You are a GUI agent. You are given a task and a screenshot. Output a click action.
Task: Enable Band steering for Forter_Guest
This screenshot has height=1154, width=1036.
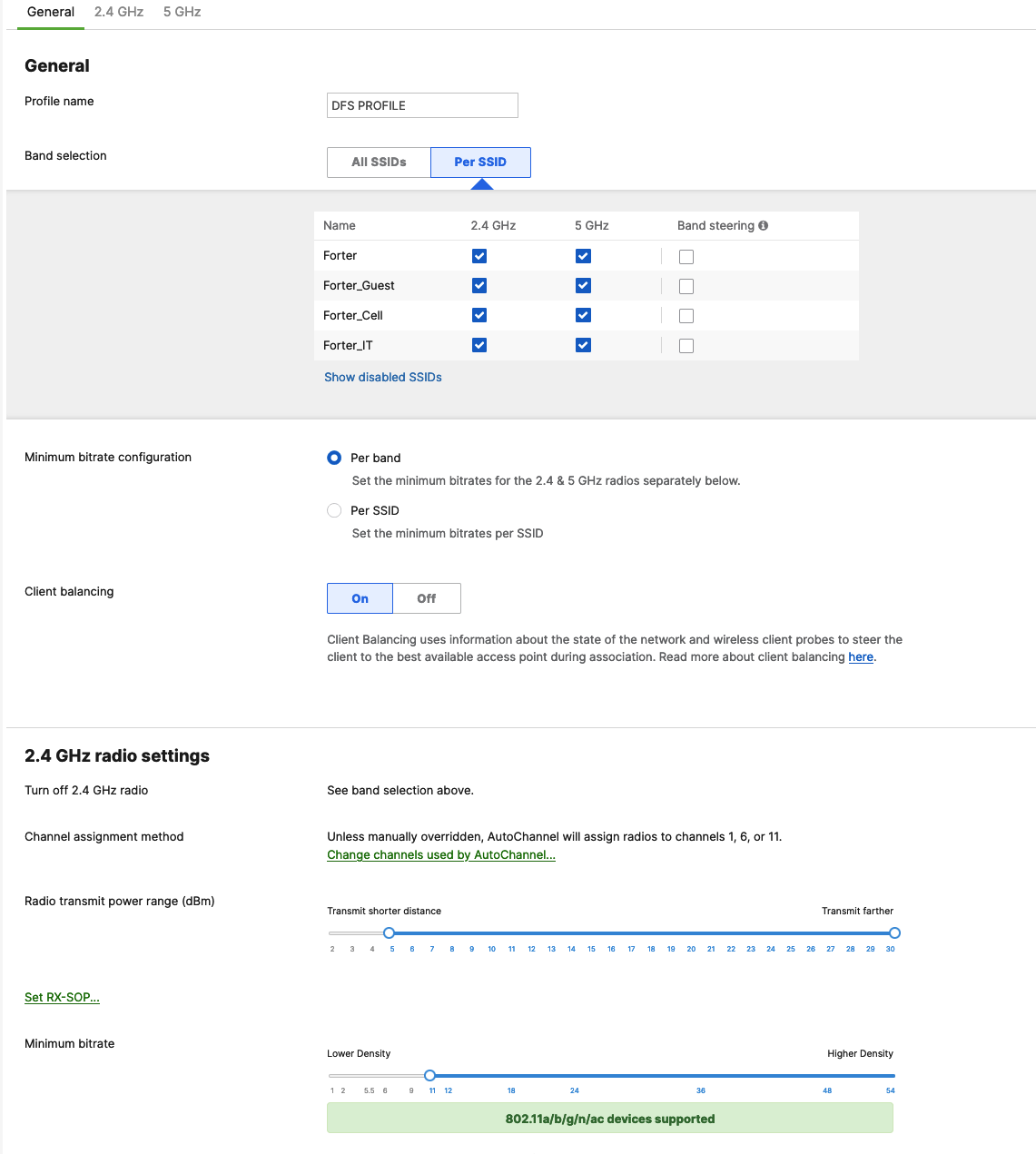686,285
